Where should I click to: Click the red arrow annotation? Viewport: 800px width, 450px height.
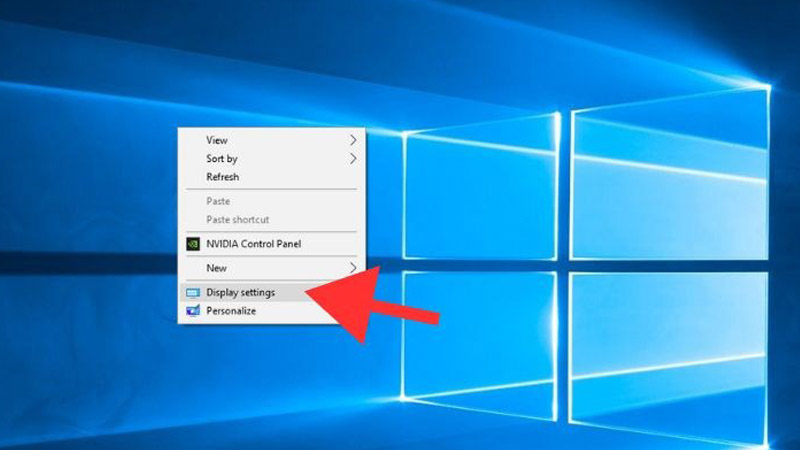point(375,301)
